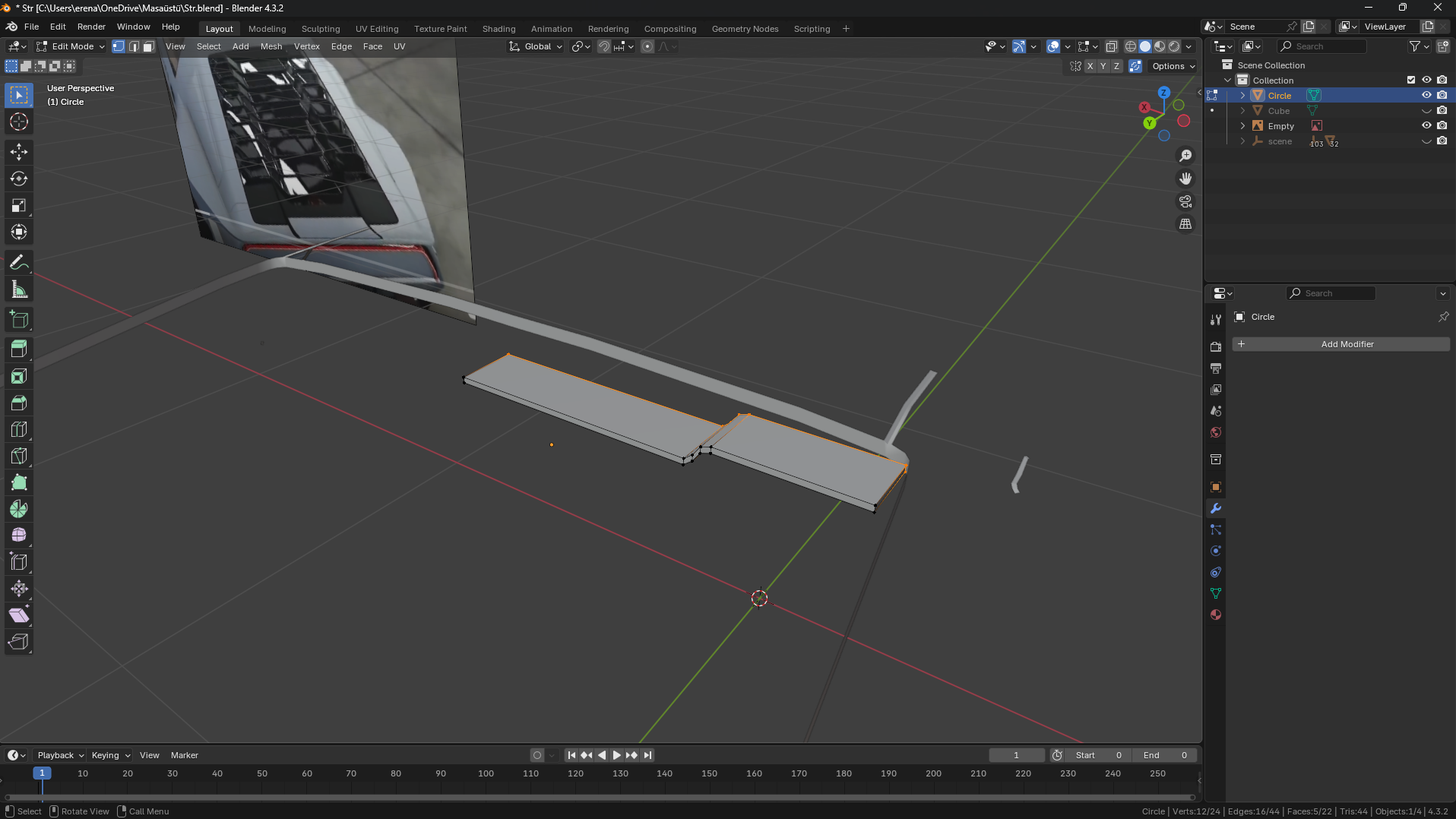
Task: Open the World properties tab icon
Action: pos(1216,432)
